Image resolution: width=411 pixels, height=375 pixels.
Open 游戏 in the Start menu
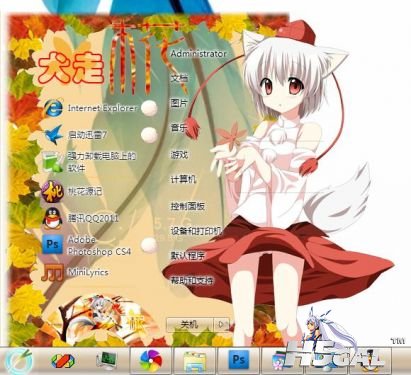pos(179,154)
